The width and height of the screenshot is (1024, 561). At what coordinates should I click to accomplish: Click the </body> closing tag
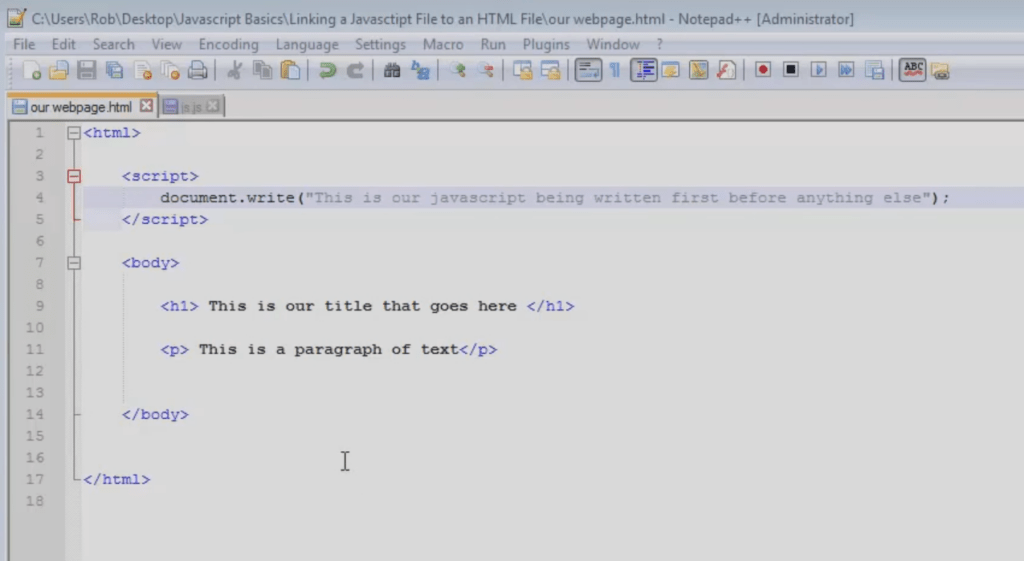[x=155, y=415]
